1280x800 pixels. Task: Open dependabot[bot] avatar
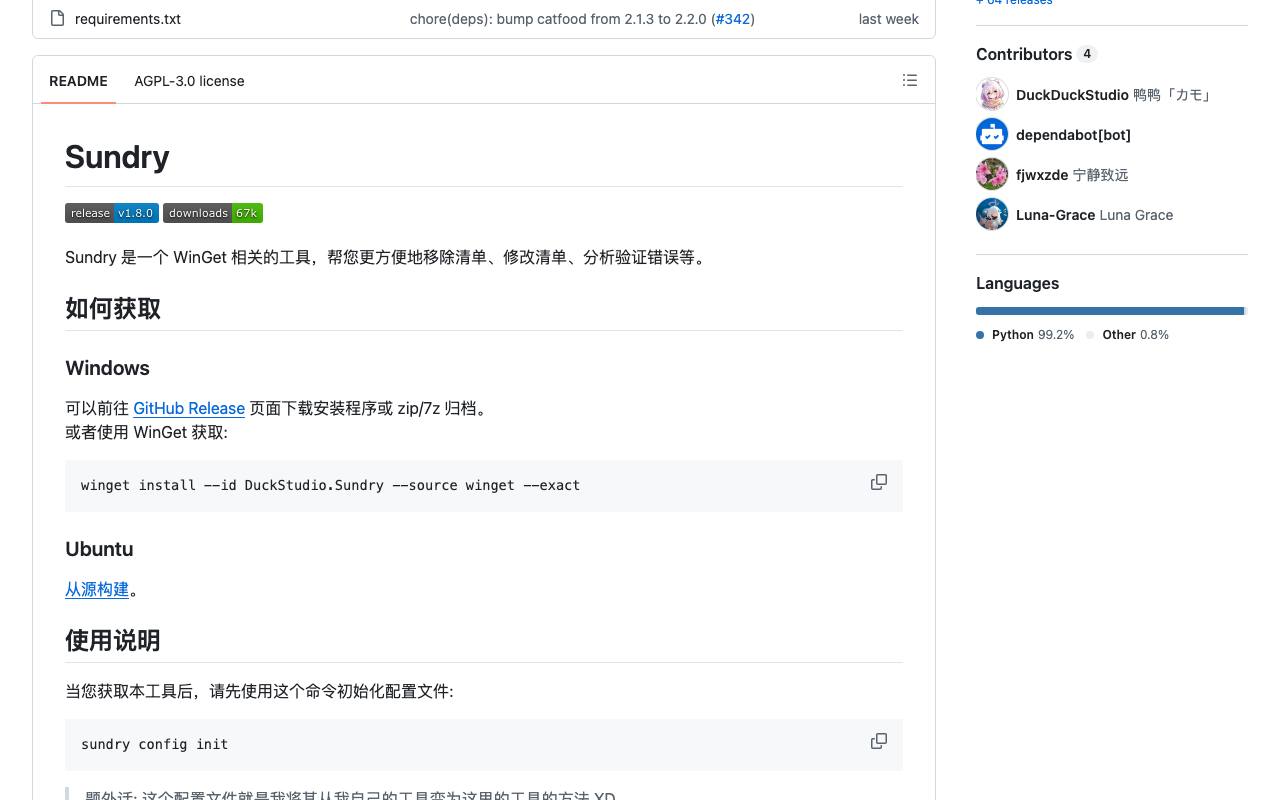tap(992, 134)
